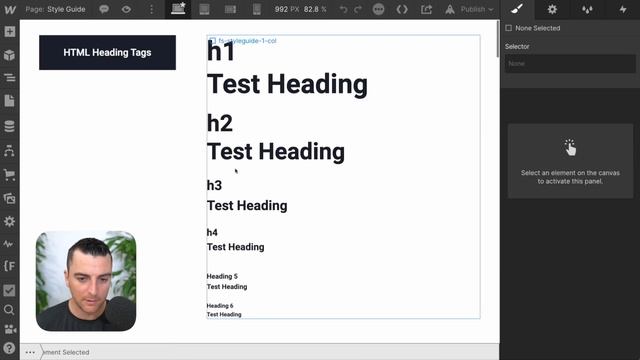Open the site Settings gear in sidebar

(x=9, y=221)
